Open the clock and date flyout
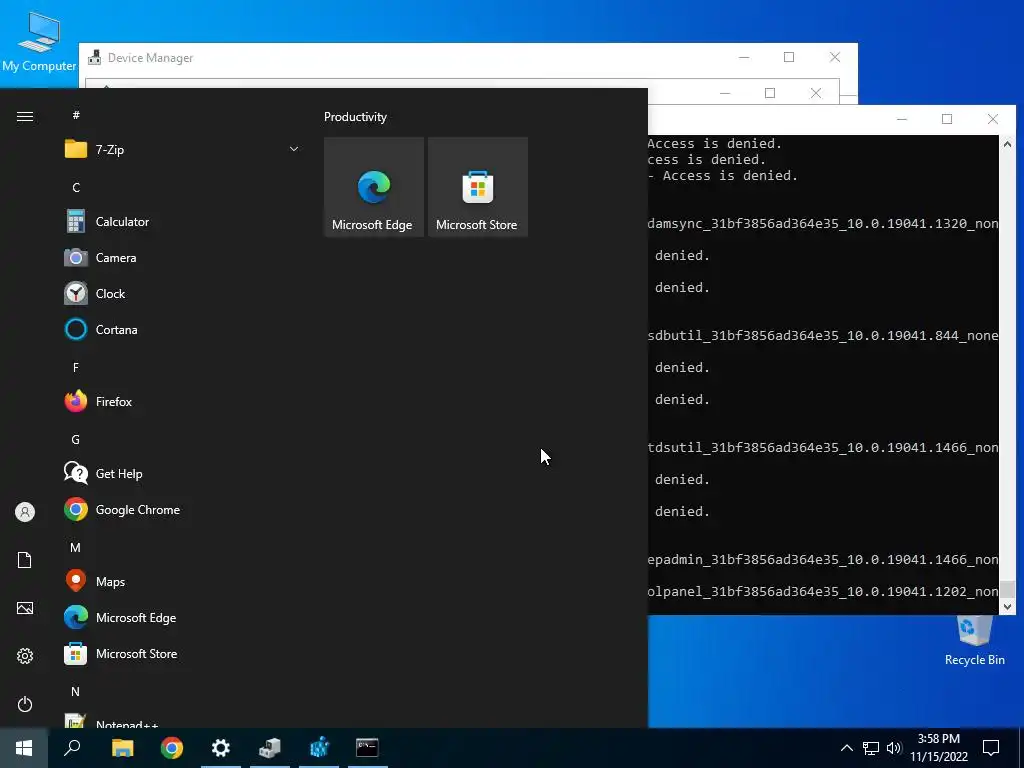This screenshot has width=1024, height=768. (x=939, y=748)
